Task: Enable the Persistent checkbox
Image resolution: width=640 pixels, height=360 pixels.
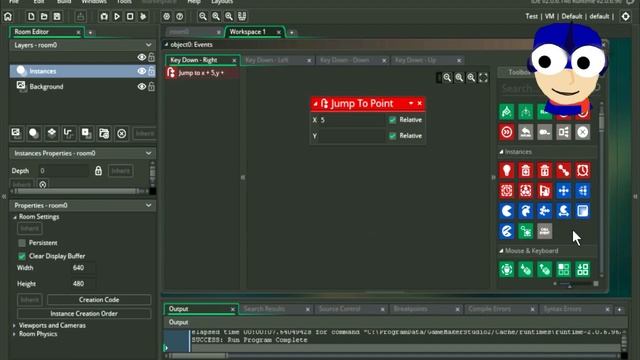Action: point(22,243)
